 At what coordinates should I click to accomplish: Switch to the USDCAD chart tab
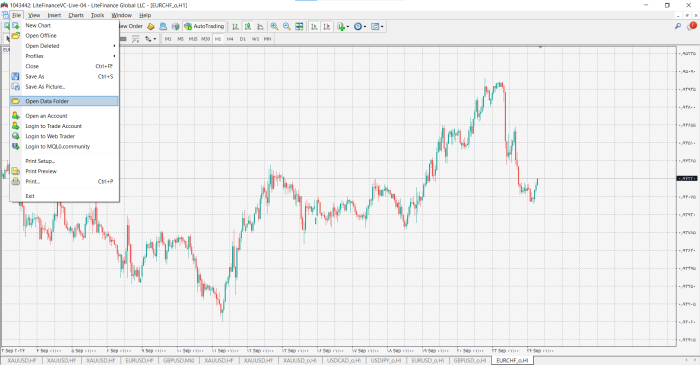(x=344, y=360)
